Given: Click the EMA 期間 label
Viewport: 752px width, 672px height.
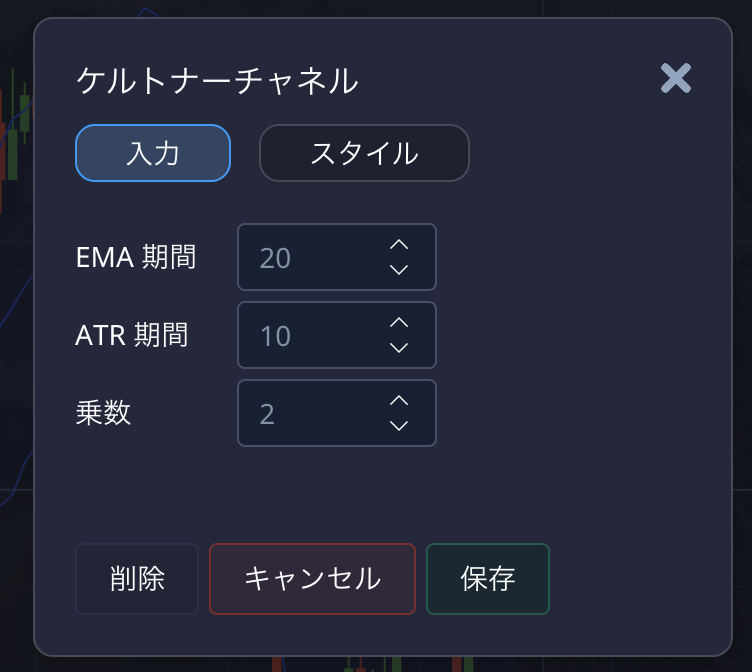Looking at the screenshot, I should [136, 258].
